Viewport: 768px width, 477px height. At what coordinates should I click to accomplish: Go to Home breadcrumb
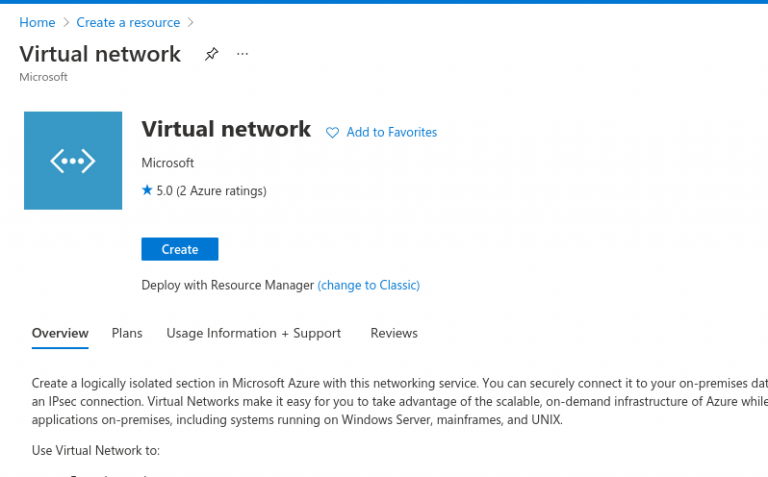[x=37, y=22]
